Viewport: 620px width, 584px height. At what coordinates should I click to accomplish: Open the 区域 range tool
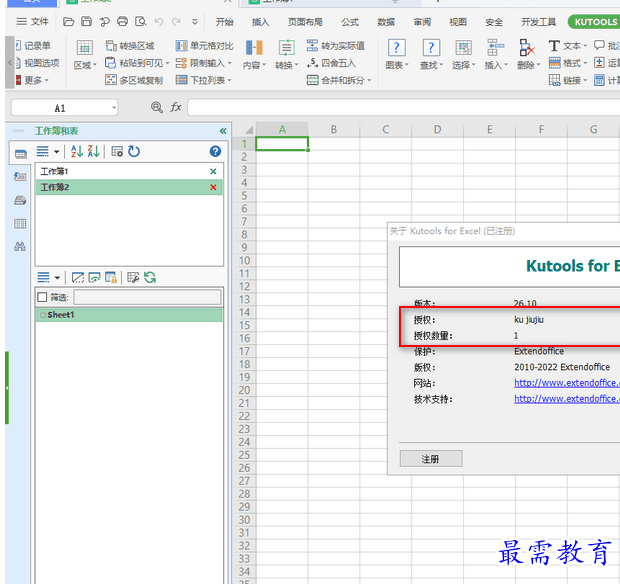pyautogui.click(x=85, y=55)
